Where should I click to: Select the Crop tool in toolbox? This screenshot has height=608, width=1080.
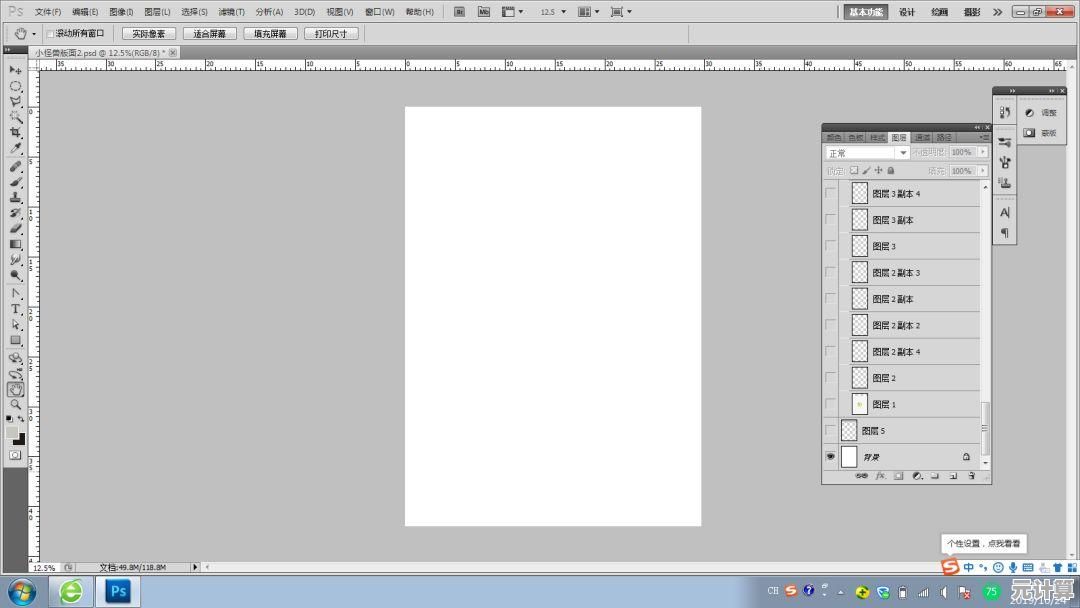[15, 132]
